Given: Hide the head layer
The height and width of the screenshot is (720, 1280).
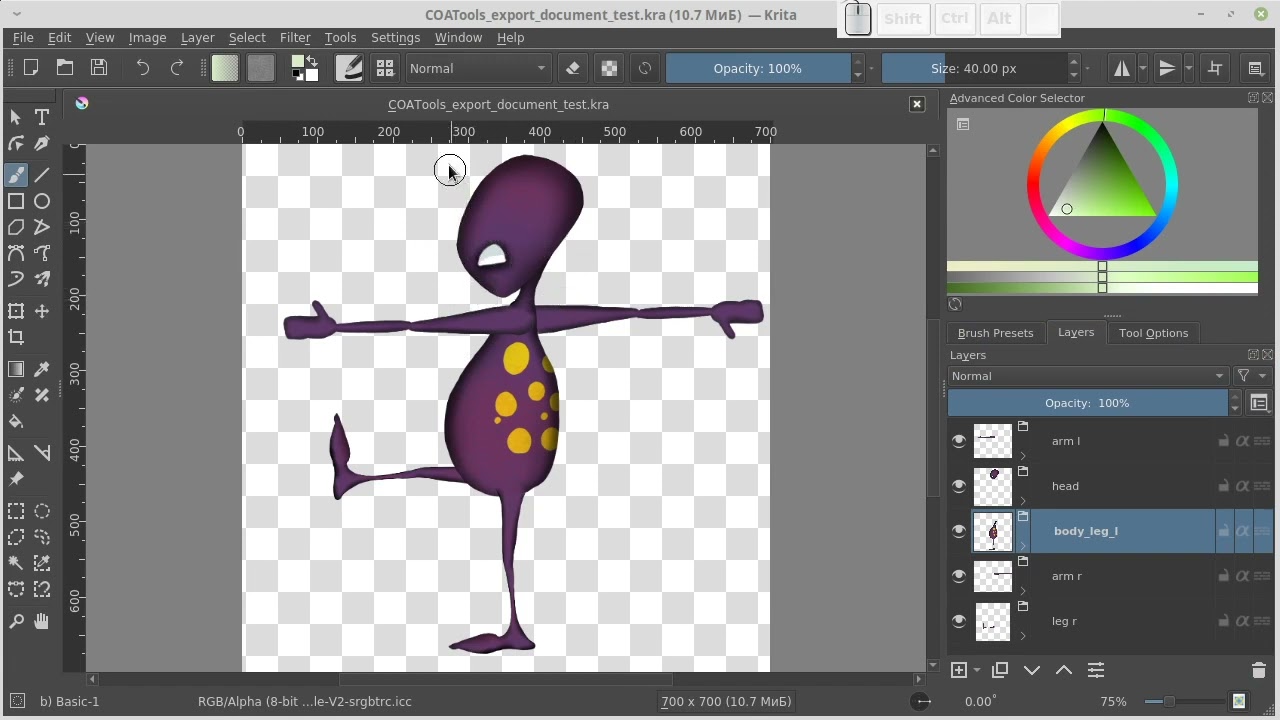Looking at the screenshot, I should [959, 486].
